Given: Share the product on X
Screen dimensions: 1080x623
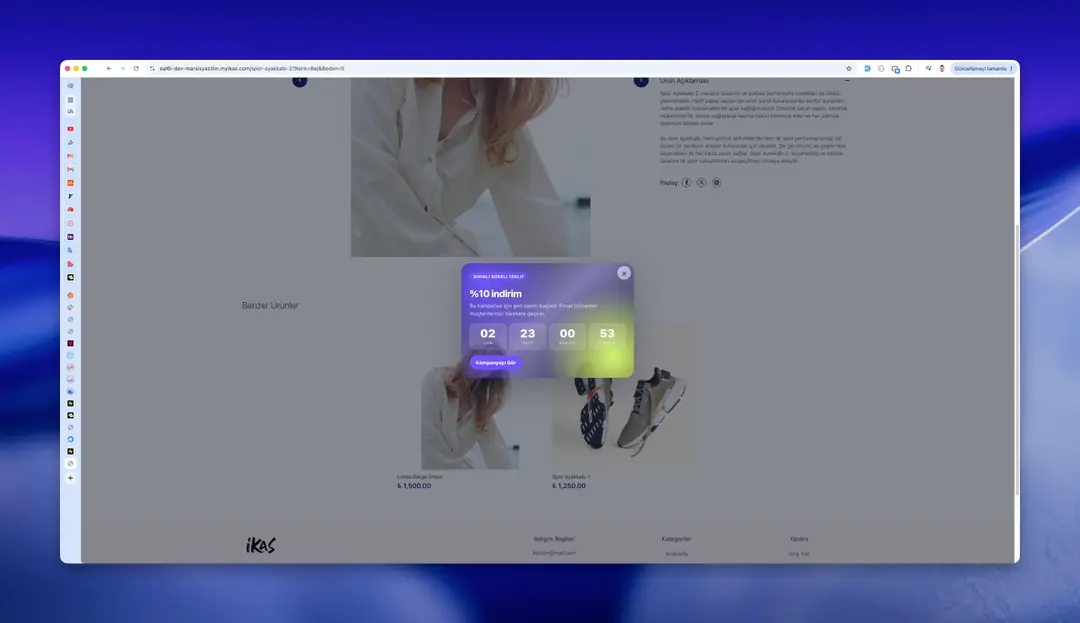Looking at the screenshot, I should (701, 182).
